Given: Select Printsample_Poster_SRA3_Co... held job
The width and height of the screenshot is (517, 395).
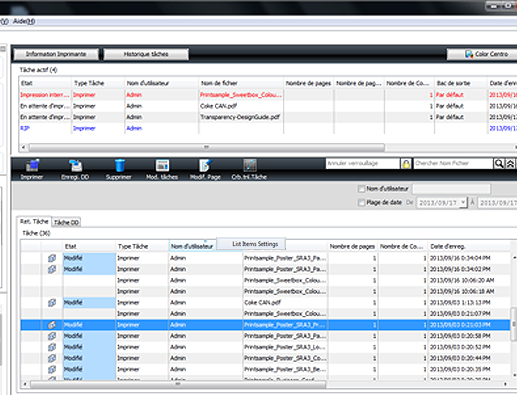Looking at the screenshot, I should coord(265,358).
